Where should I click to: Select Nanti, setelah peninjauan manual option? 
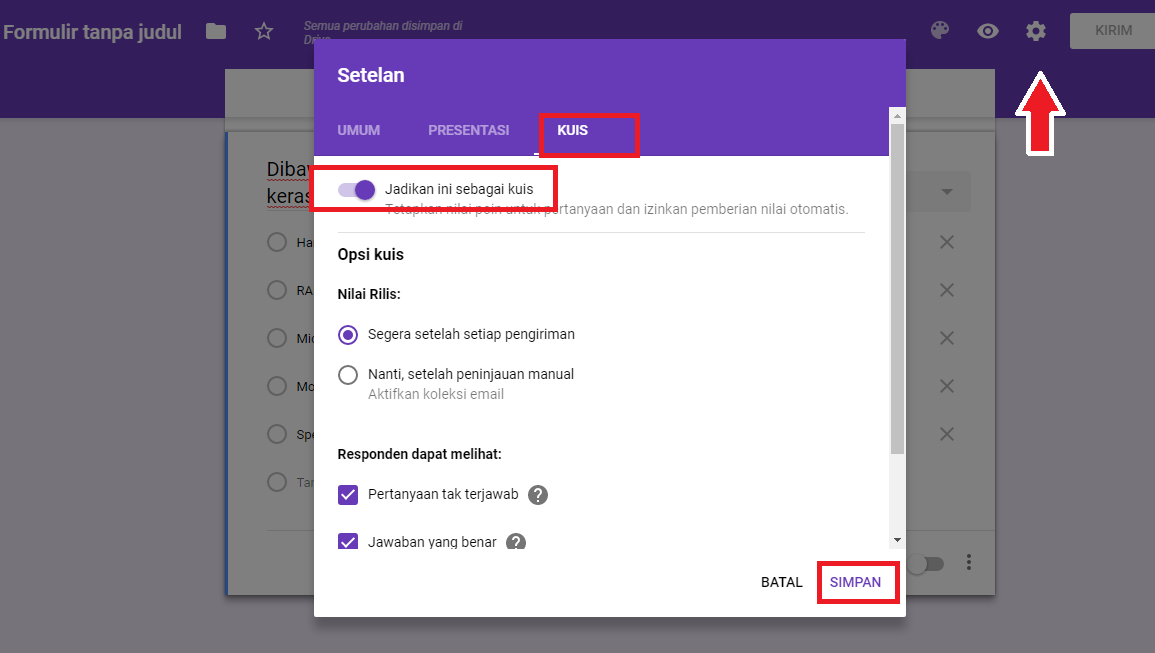point(348,375)
